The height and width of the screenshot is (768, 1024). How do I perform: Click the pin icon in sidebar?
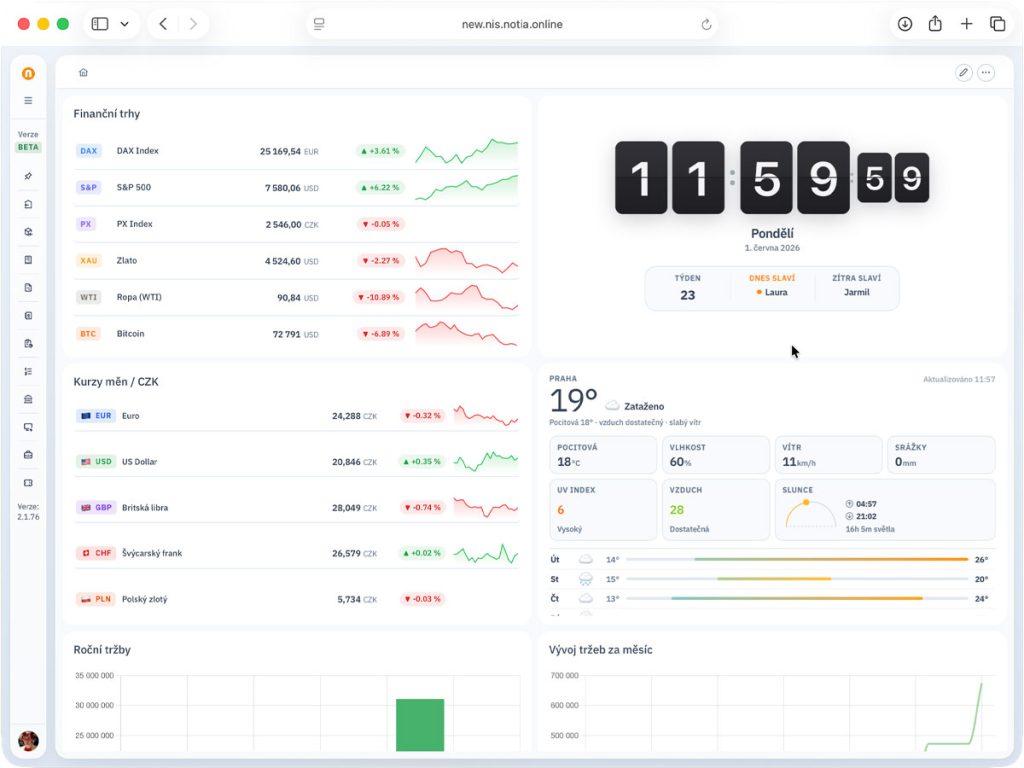coord(28,176)
